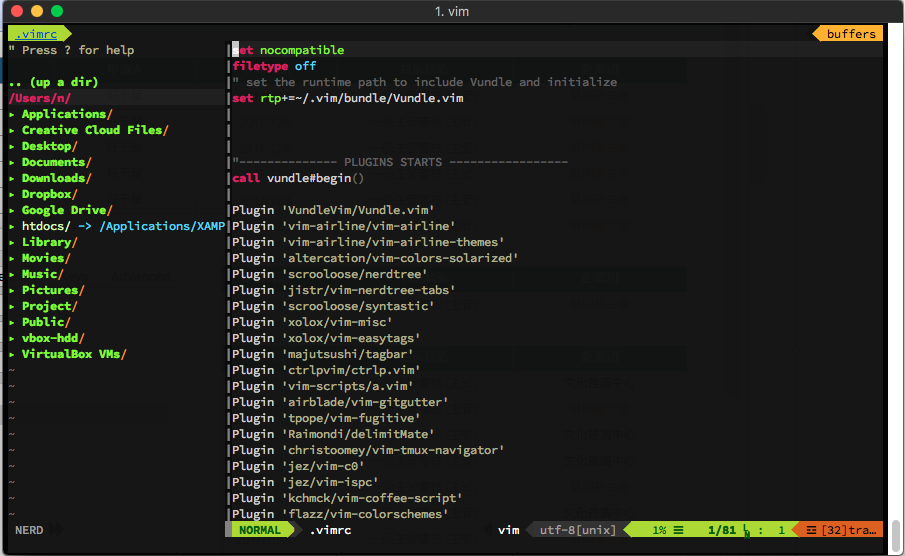Click the 'set nocompatible' line

click(x=288, y=50)
